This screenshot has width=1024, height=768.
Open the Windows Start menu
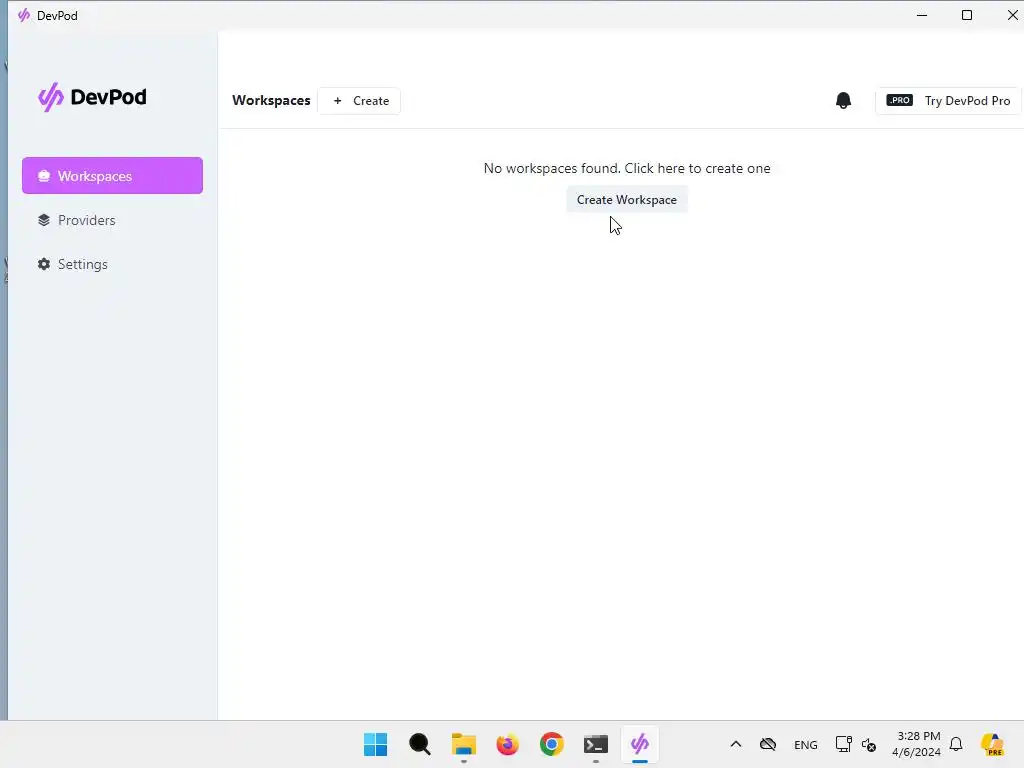coord(376,744)
